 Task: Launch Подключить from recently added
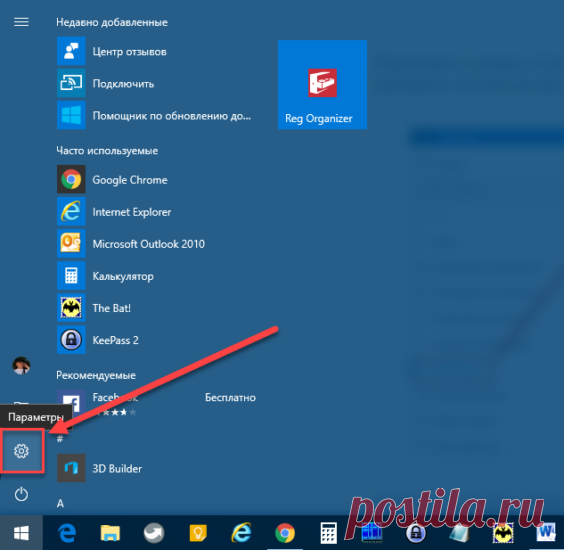[105, 83]
